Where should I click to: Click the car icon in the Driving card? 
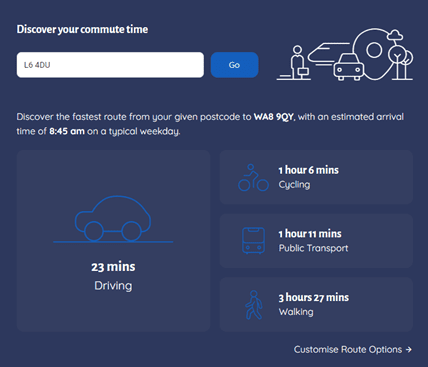(x=113, y=218)
